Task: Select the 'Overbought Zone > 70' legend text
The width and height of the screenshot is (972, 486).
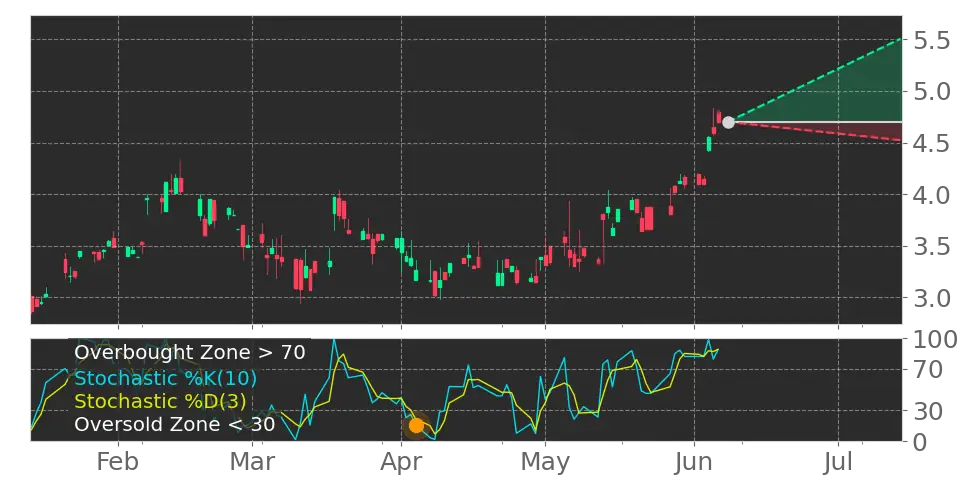Action: click(x=190, y=353)
